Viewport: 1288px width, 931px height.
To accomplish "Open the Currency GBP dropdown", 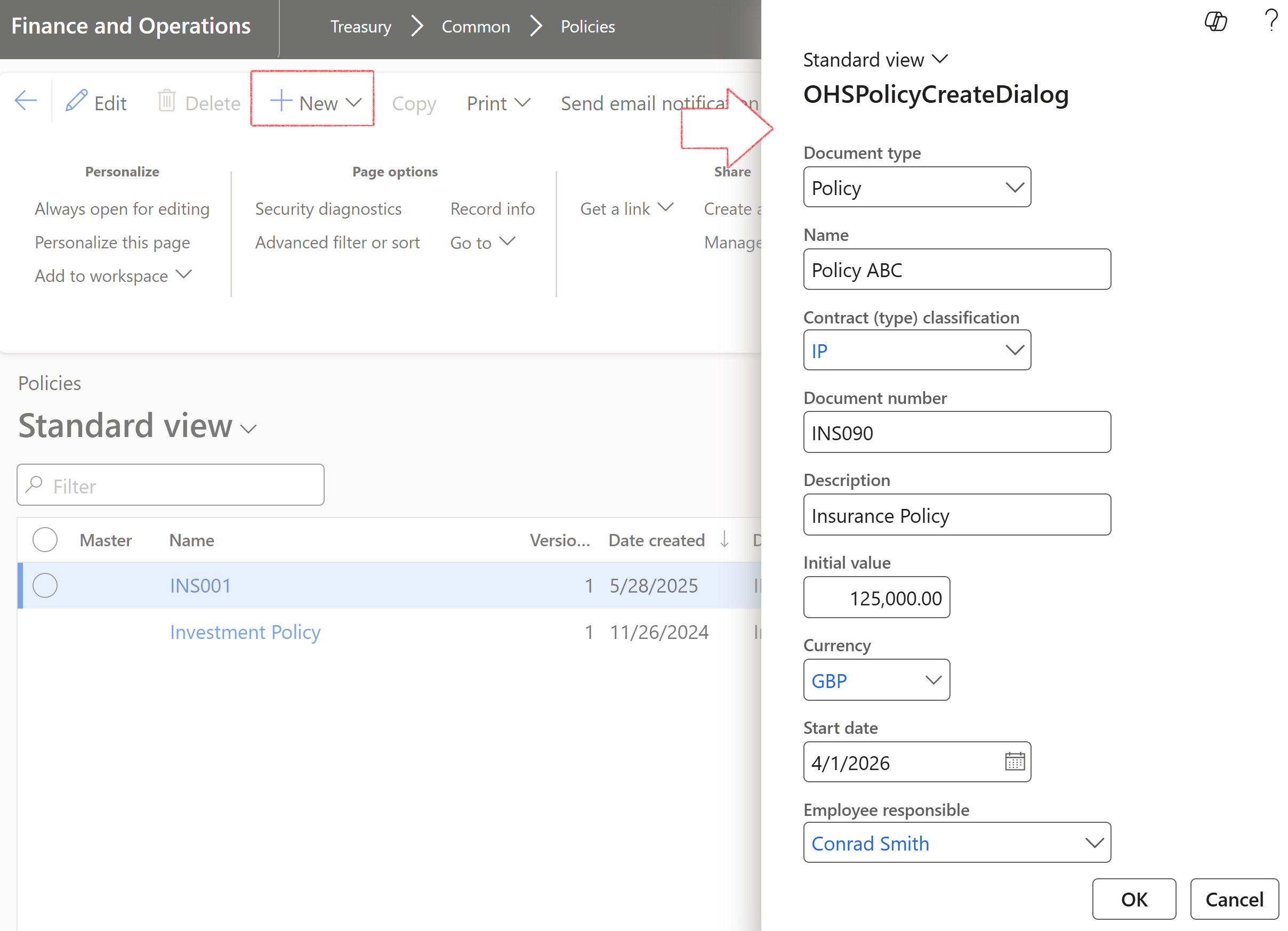I will (933, 680).
